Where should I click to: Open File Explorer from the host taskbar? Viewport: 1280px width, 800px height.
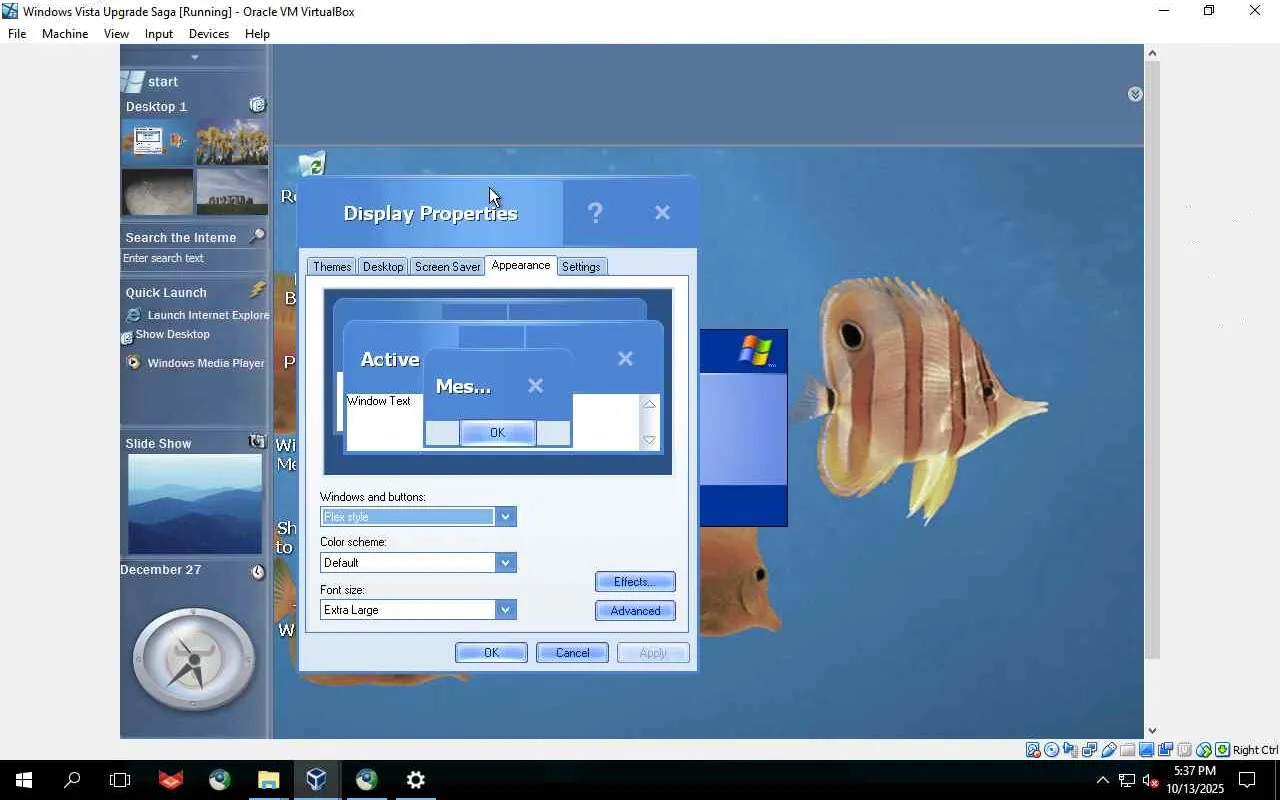point(268,780)
